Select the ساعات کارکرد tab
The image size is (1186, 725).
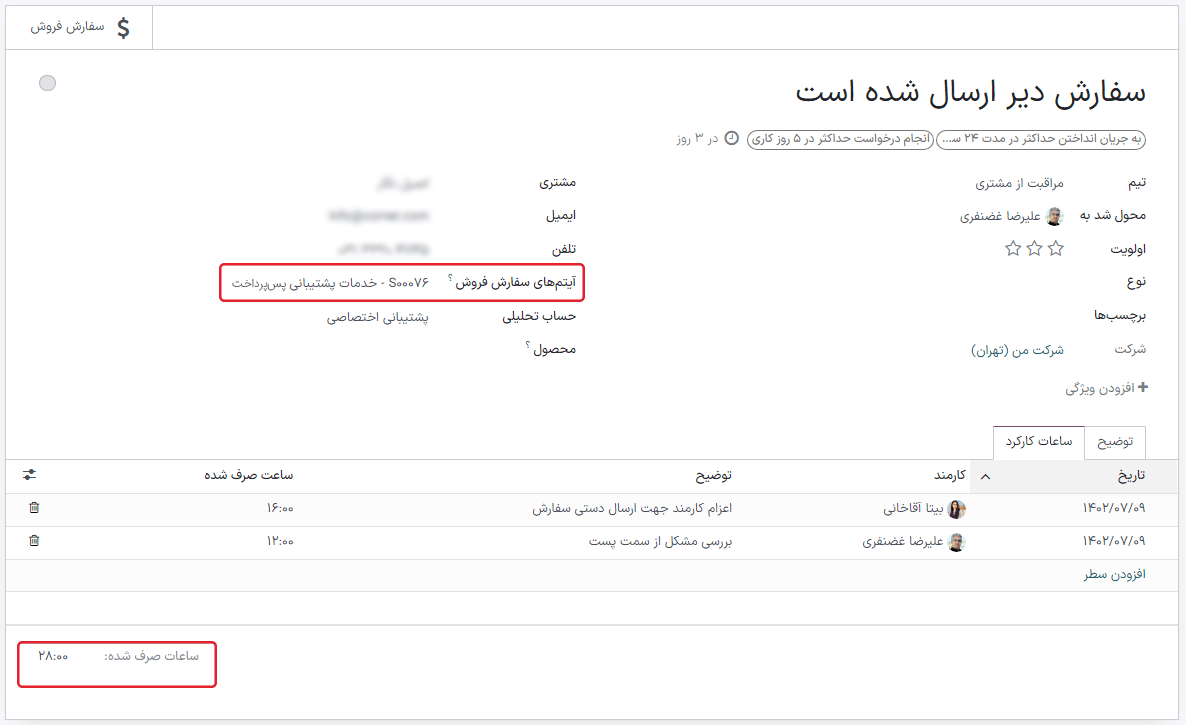coord(1039,442)
